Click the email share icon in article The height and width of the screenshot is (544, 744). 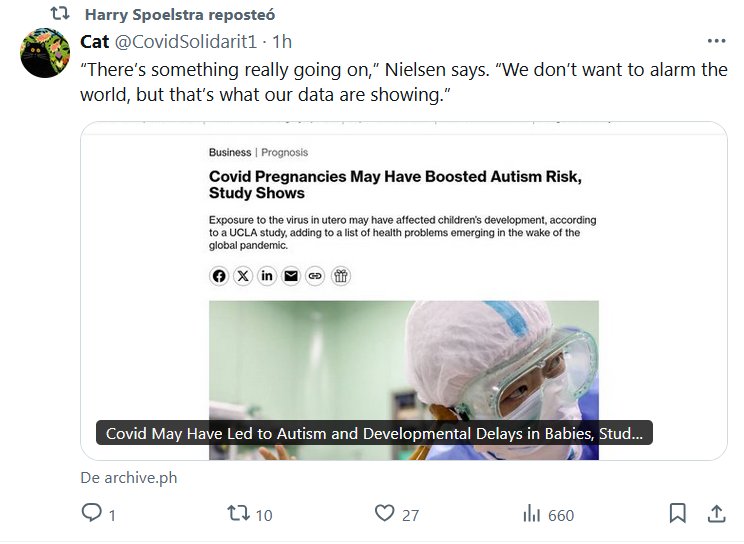[x=291, y=276]
